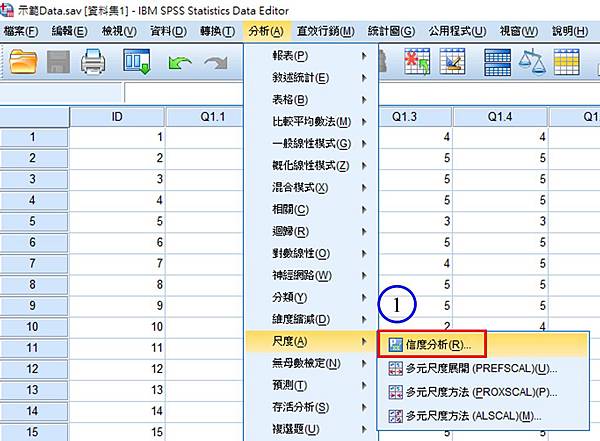Viewport: 600px width, 441px height.
Task: Click the green Undo arrow
Action: [x=180, y=63]
